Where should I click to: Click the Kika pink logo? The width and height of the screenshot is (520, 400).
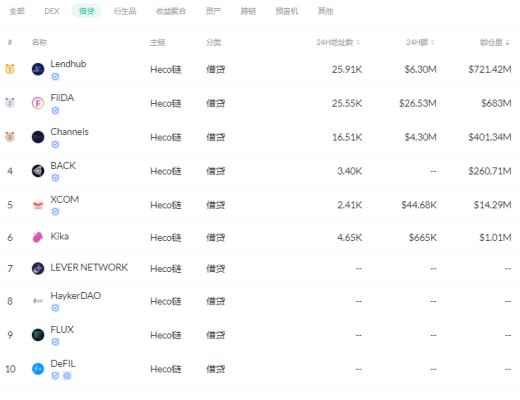[38, 237]
